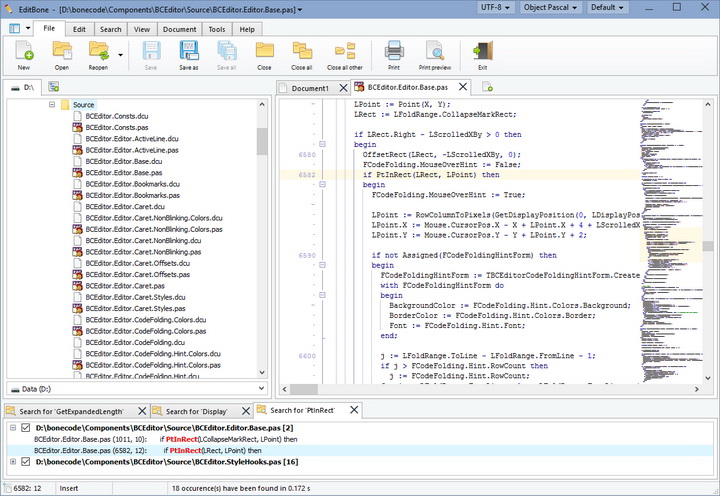Click the Open file toolbar icon
This screenshot has height=496, width=720.
[62, 52]
